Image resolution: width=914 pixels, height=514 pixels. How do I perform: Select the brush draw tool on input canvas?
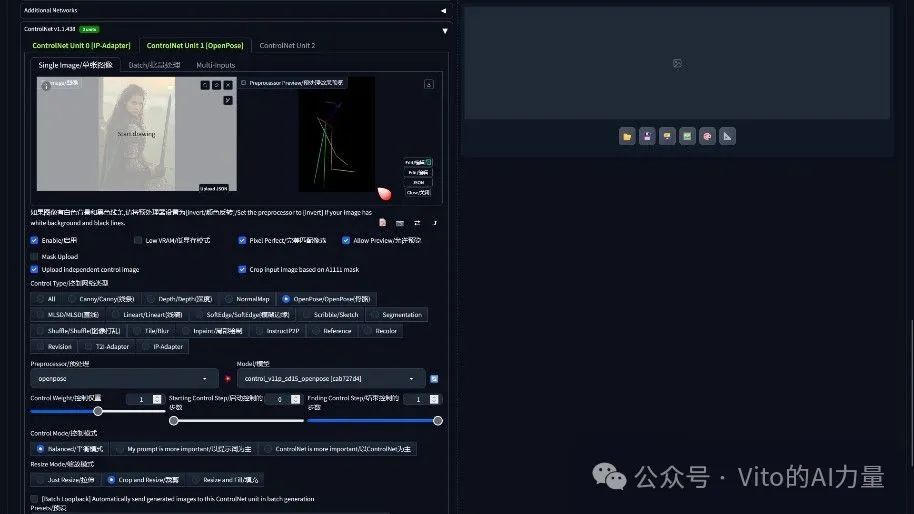tap(228, 100)
